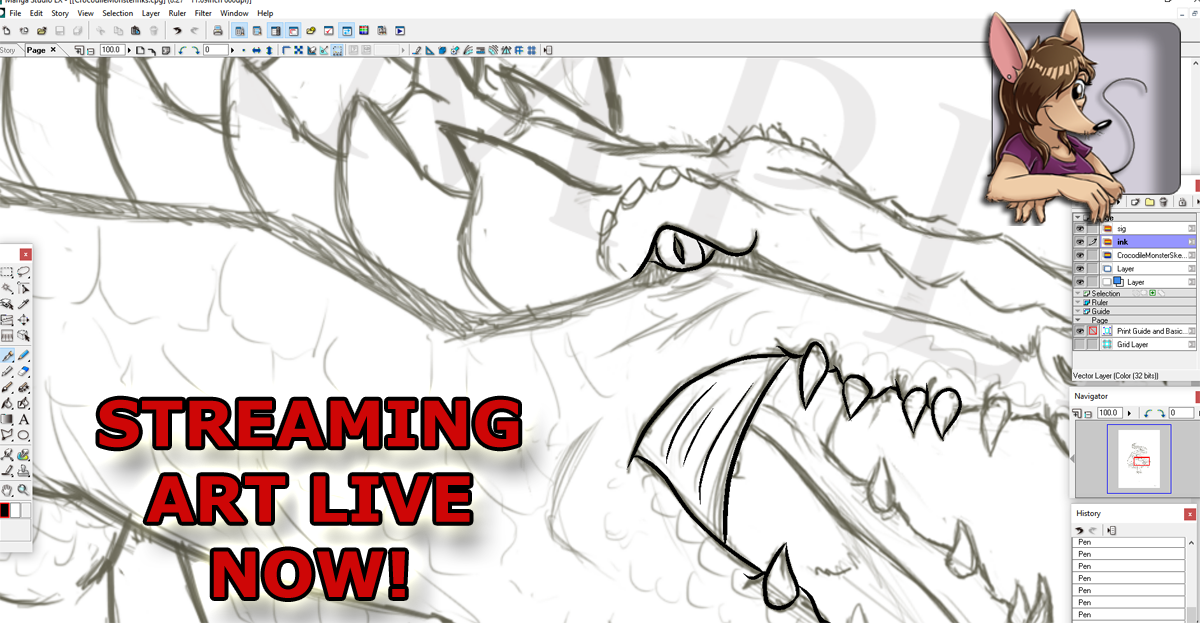The width and height of the screenshot is (1200, 623).
Task: Show the Grid Layer
Action: point(1080,344)
